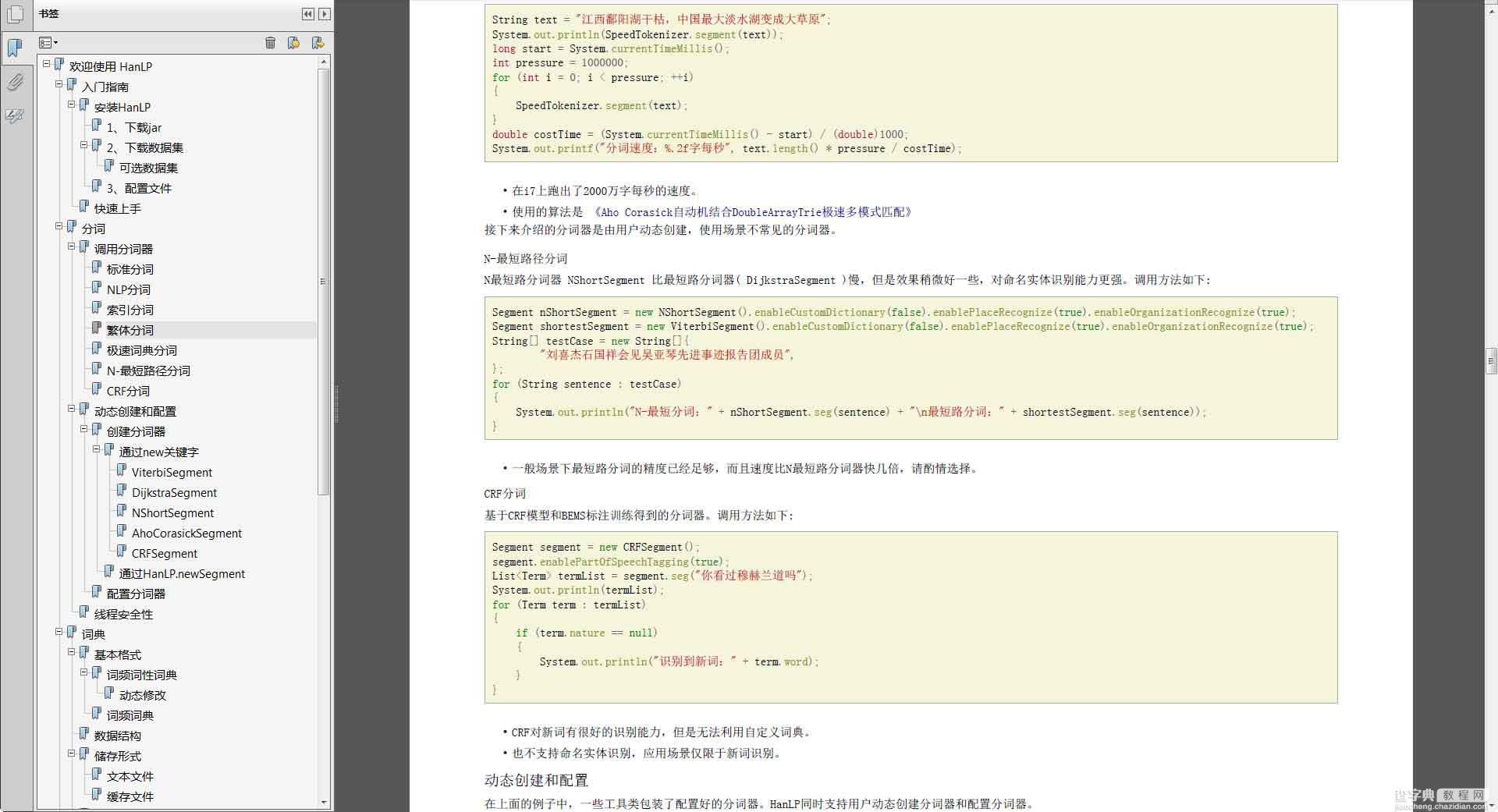Open the 缓存文件 bookmark

[130, 796]
